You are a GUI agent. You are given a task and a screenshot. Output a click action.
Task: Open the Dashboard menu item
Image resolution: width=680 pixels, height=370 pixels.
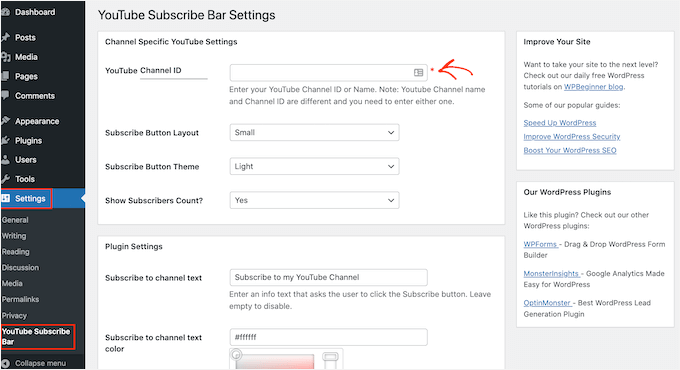tap(35, 12)
